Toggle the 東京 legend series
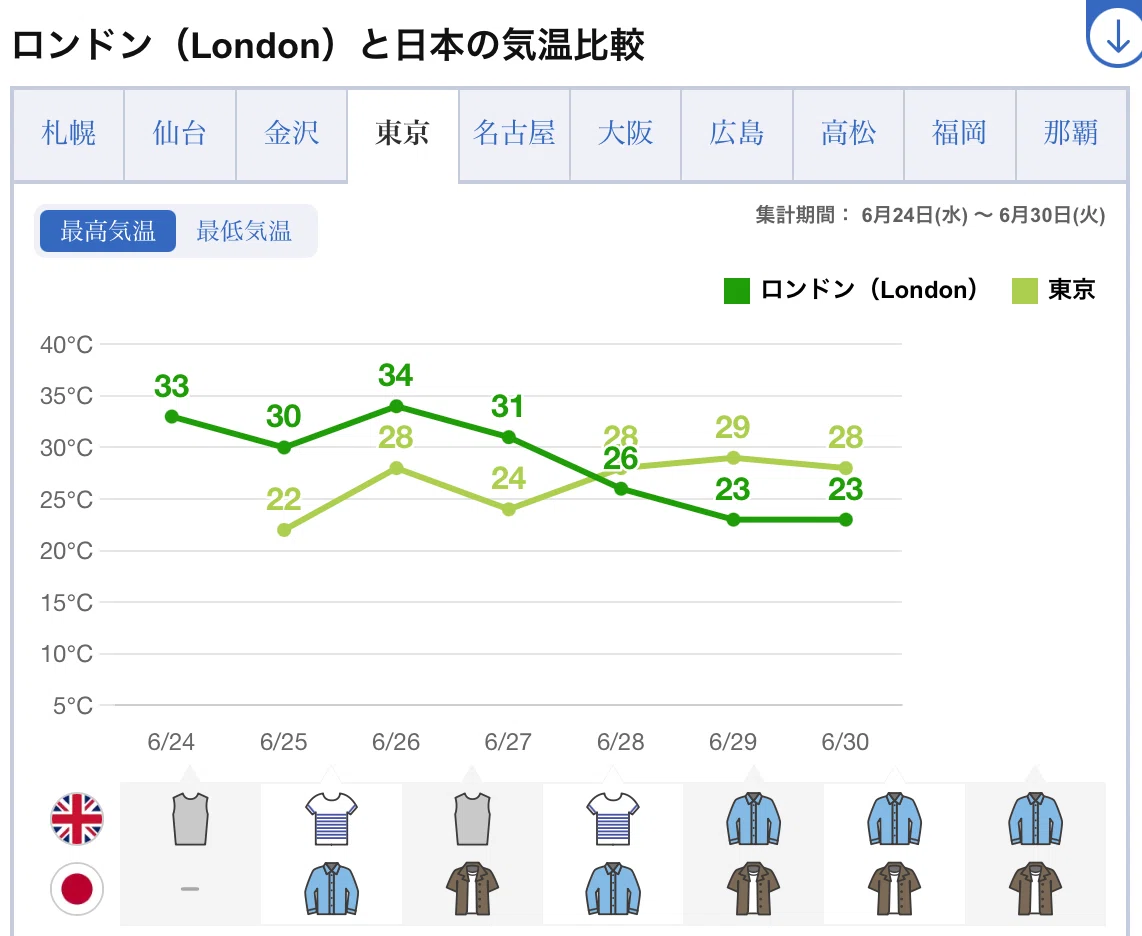This screenshot has width=1142, height=936. 1054,290
